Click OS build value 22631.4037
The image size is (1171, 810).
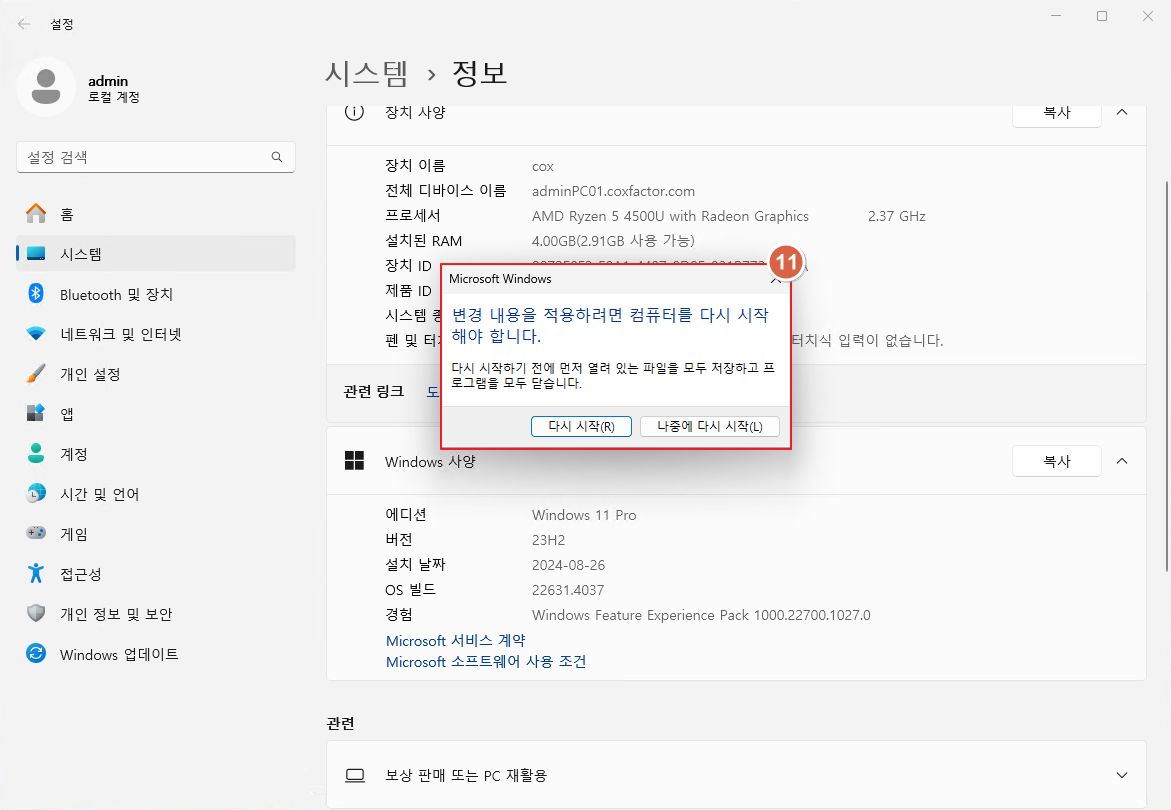pos(568,590)
